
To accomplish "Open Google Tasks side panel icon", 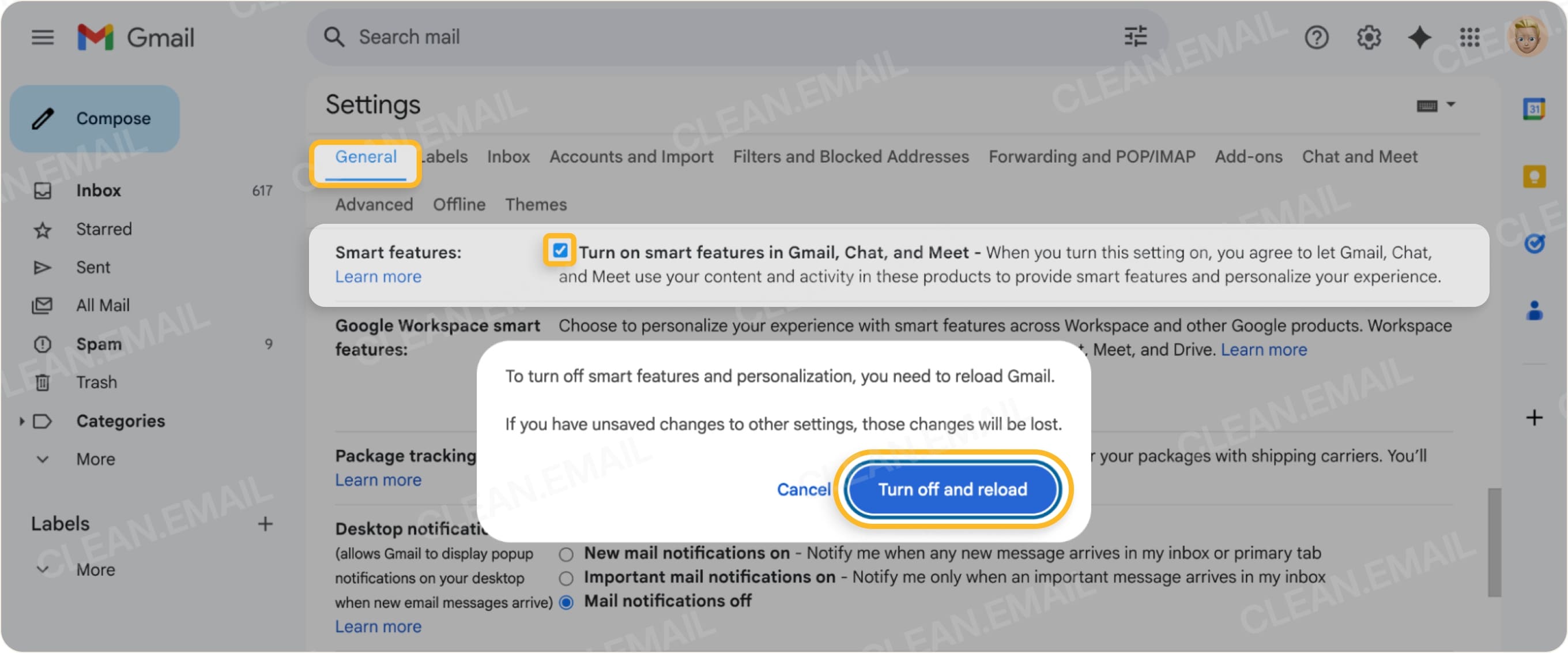I will coord(1534,243).
